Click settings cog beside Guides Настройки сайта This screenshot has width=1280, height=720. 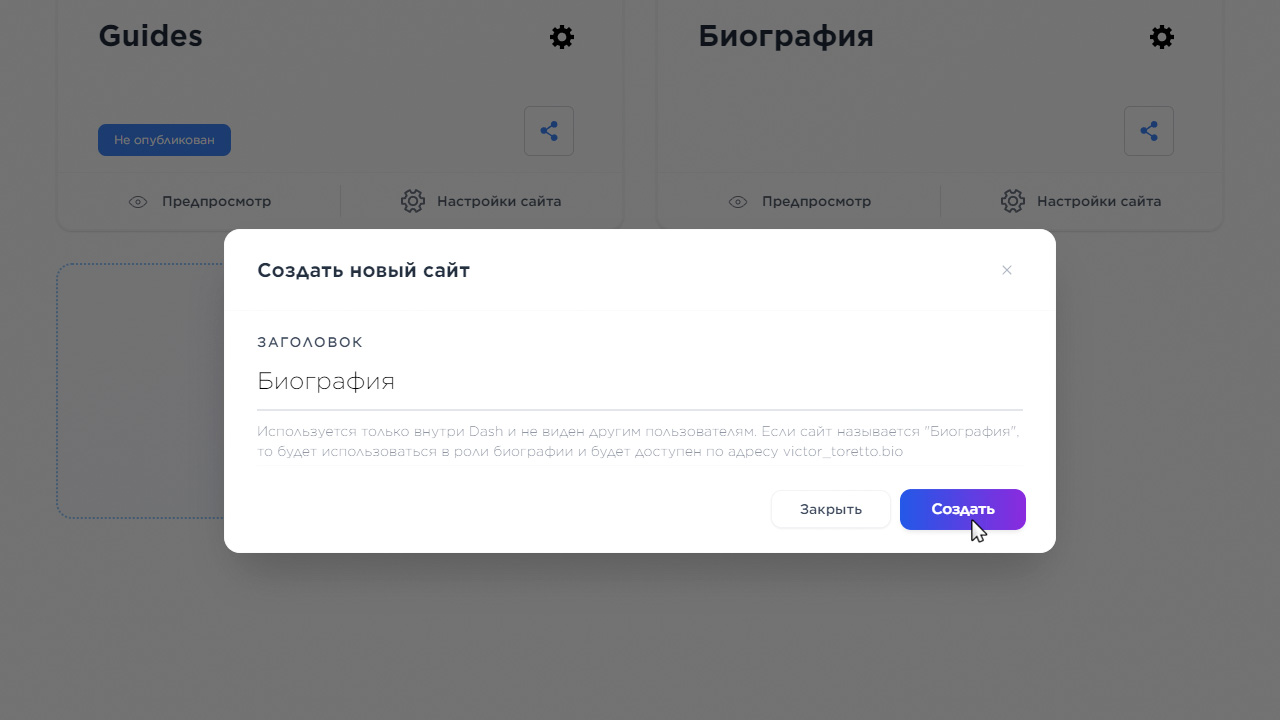(413, 201)
